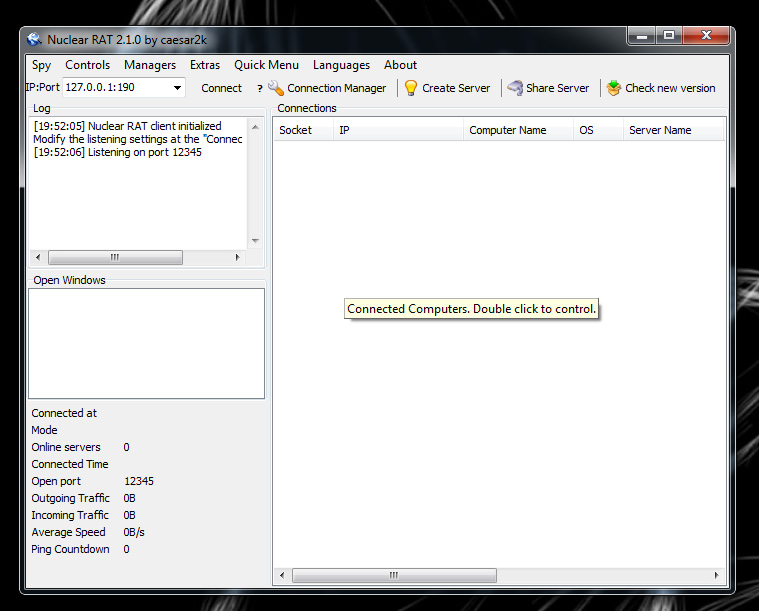Open the Managers menu
The image size is (759, 611).
(x=150, y=65)
